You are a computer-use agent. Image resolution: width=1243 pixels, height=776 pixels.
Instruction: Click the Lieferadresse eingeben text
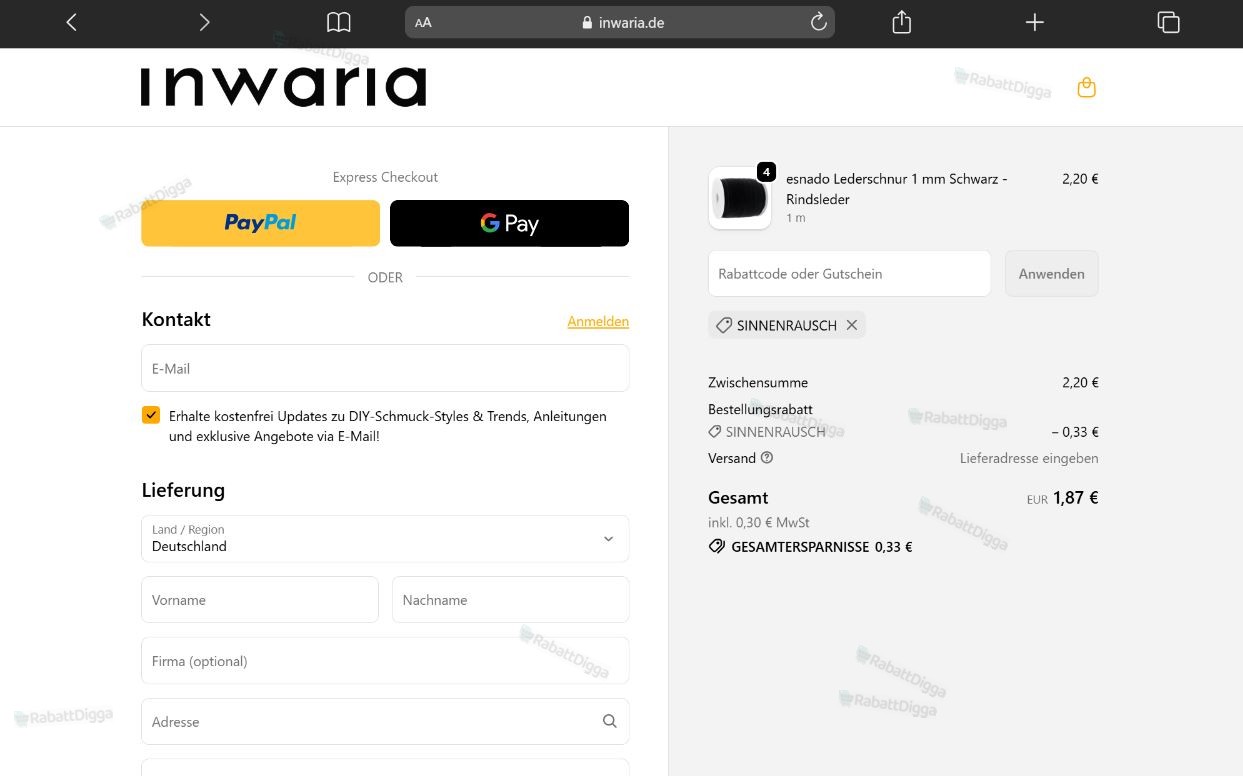pyautogui.click(x=1029, y=458)
